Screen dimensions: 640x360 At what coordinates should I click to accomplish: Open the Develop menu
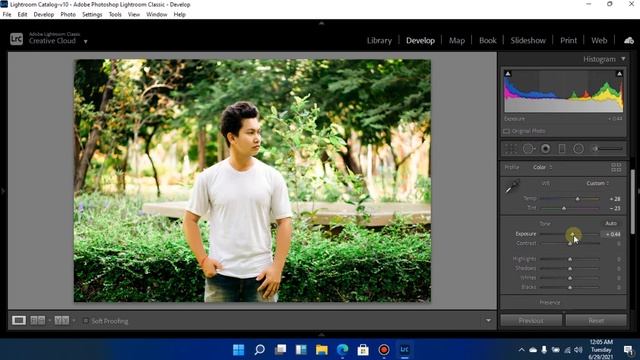point(44,14)
